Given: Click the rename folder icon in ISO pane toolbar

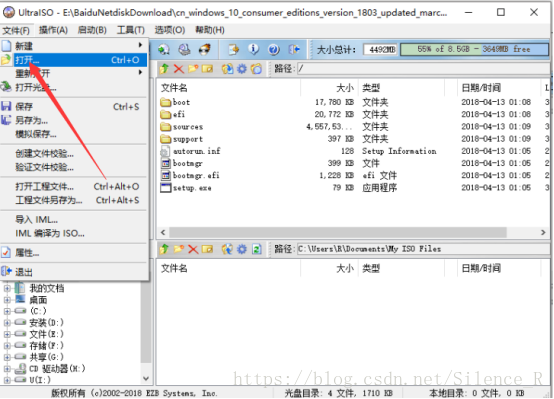Looking at the screenshot, I should (x=207, y=69).
